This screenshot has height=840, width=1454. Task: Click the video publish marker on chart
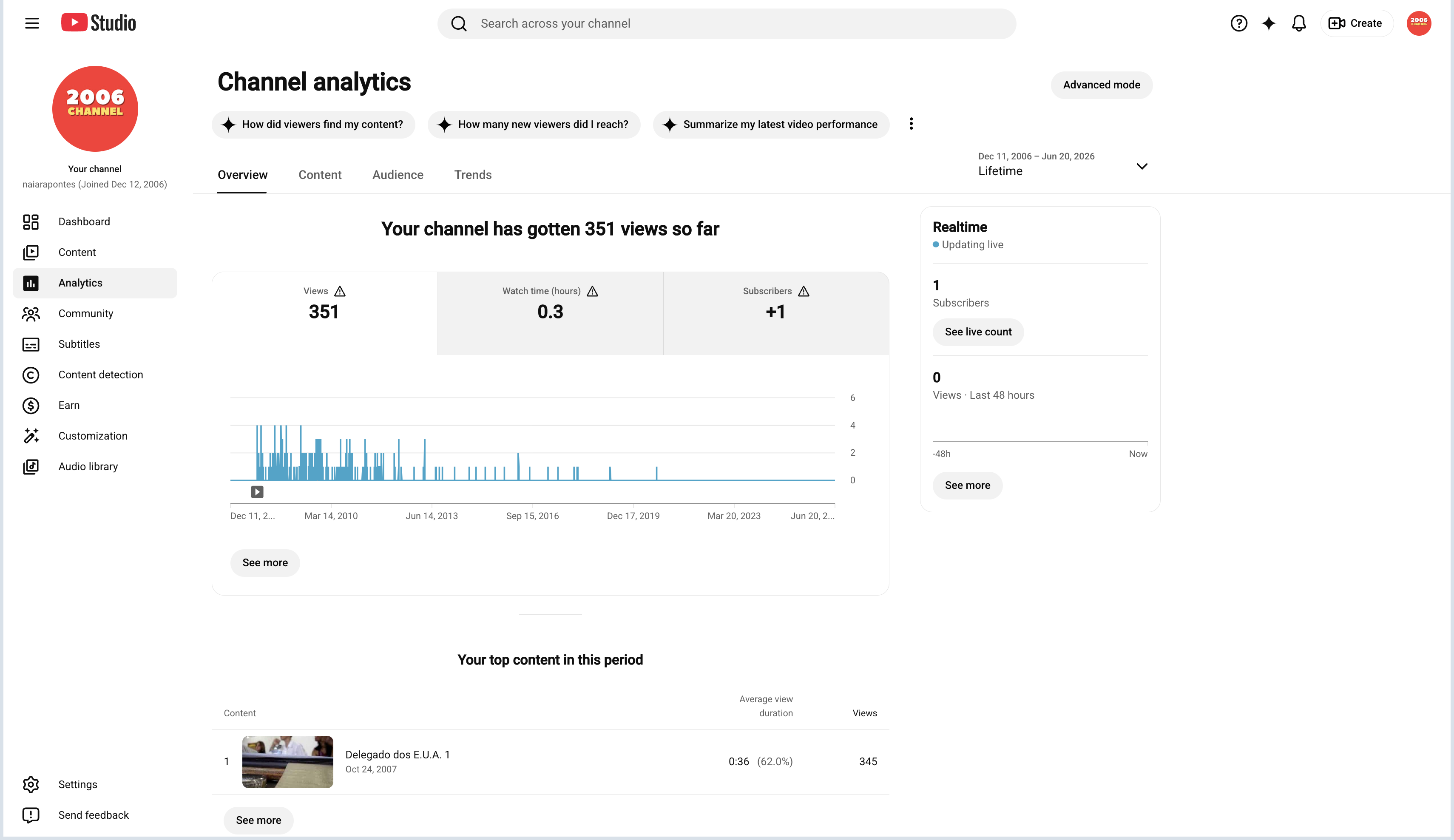[x=257, y=491]
